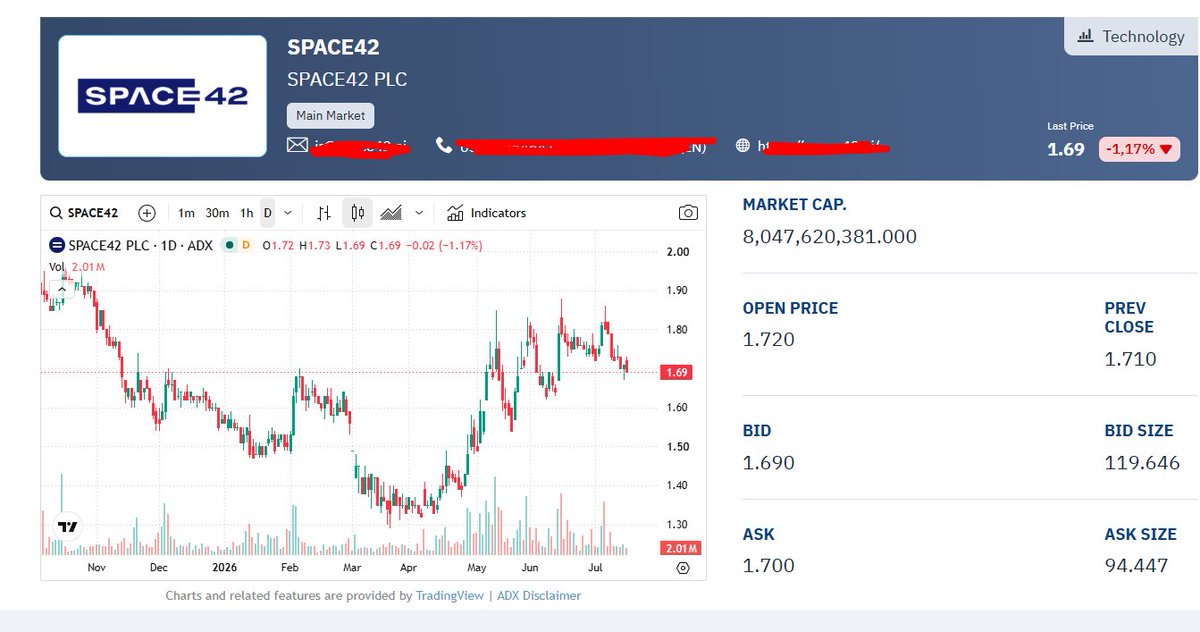Click the ask size value 94.447
This screenshot has height=632, width=1200.
click(1136, 566)
